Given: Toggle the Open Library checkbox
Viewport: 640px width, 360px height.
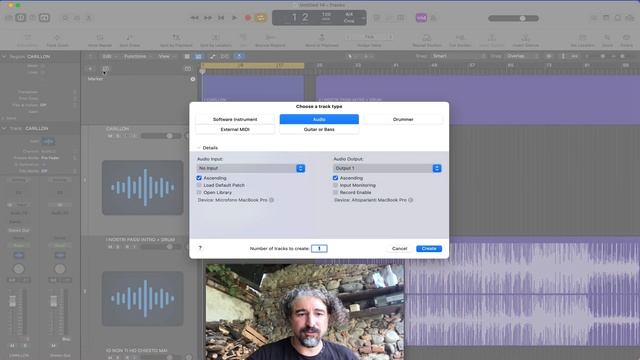Looking at the screenshot, I should [x=199, y=192].
